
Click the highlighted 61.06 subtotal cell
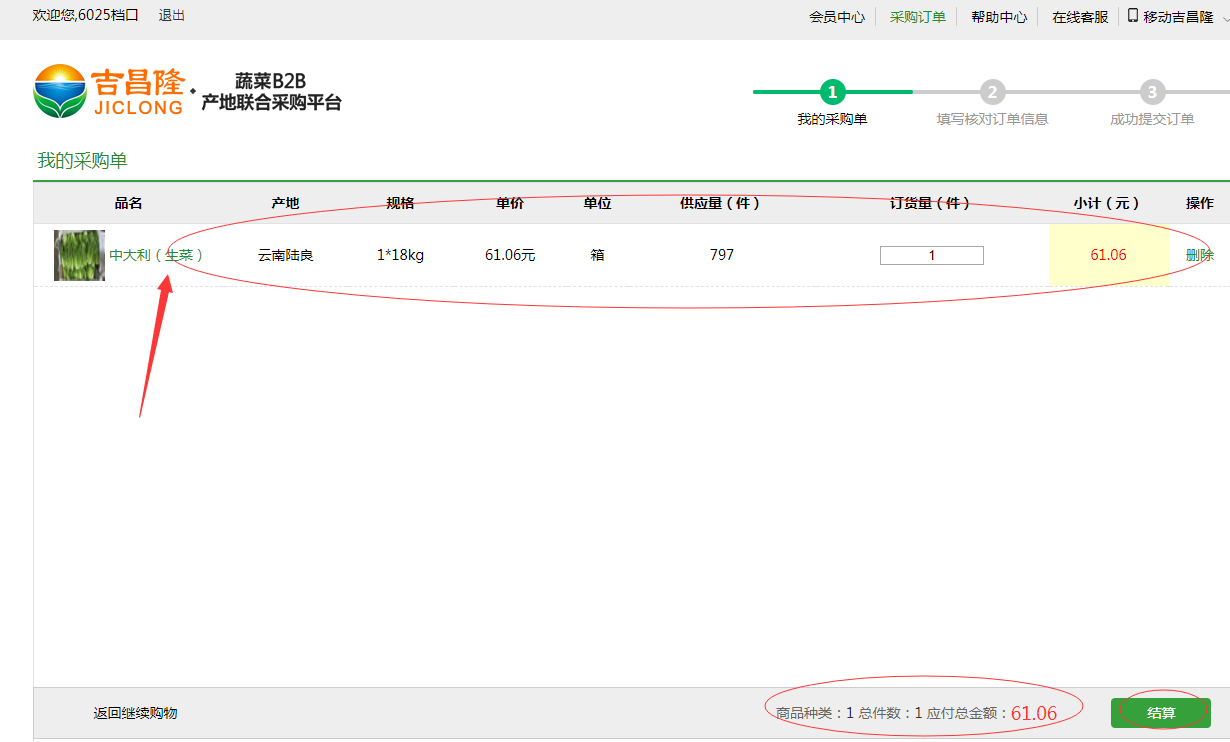pyautogui.click(x=1108, y=255)
